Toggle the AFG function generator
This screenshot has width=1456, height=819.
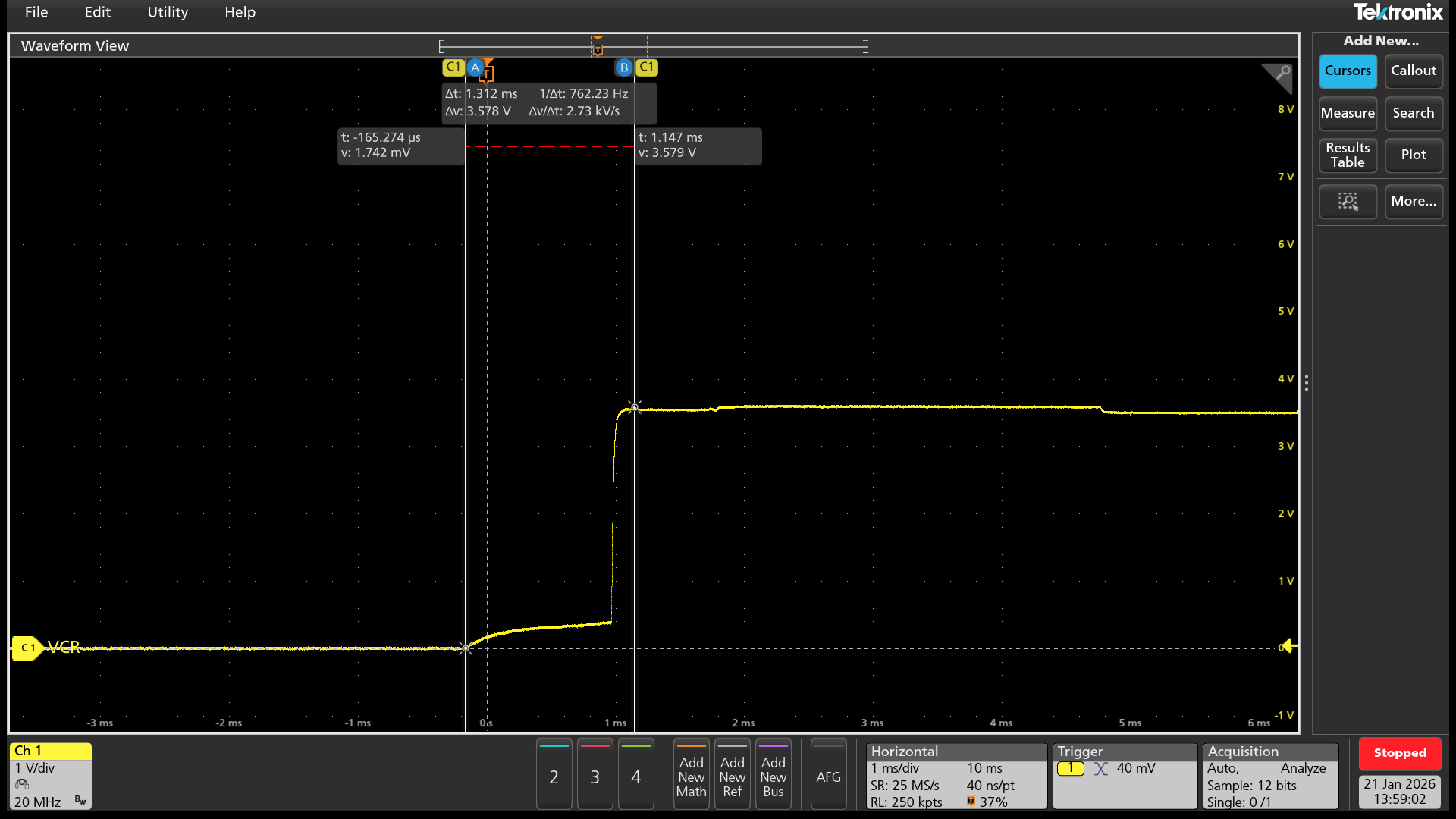tap(828, 775)
